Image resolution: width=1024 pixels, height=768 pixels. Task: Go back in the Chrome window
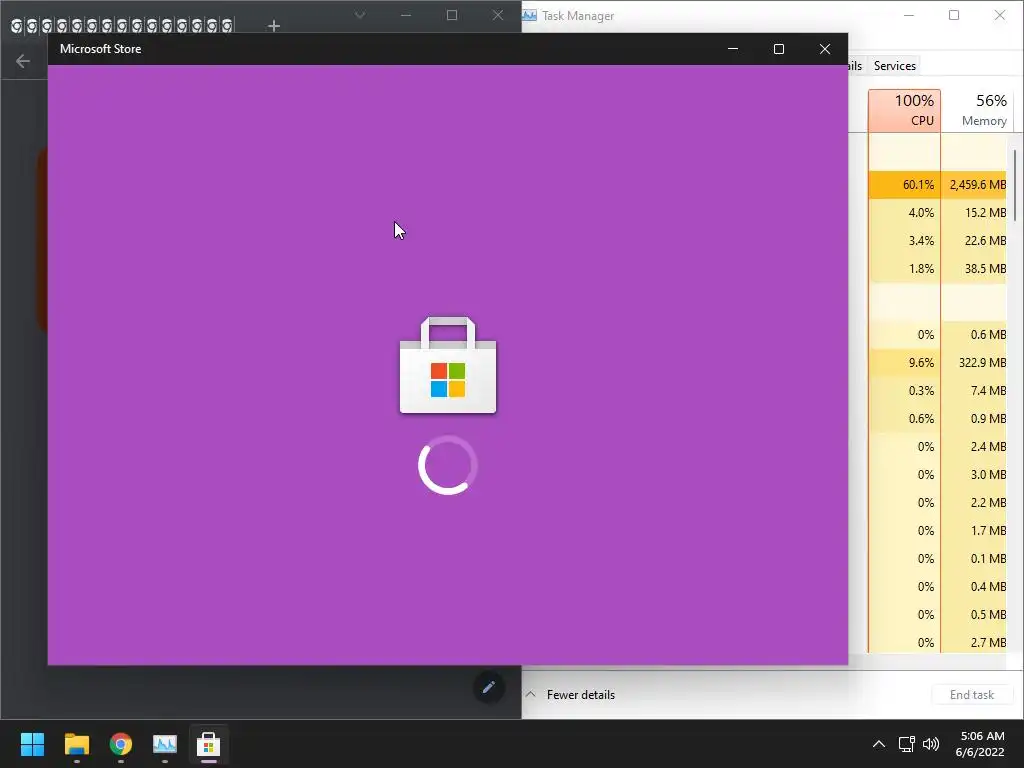coord(23,61)
